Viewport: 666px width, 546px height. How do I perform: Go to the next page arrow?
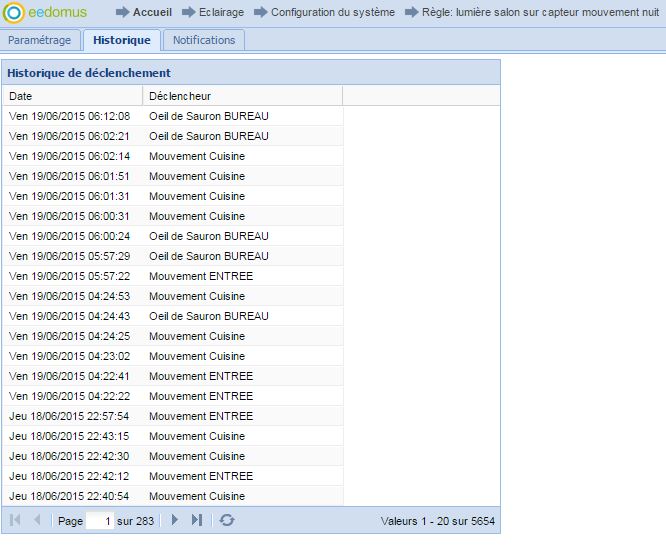[x=175, y=521]
